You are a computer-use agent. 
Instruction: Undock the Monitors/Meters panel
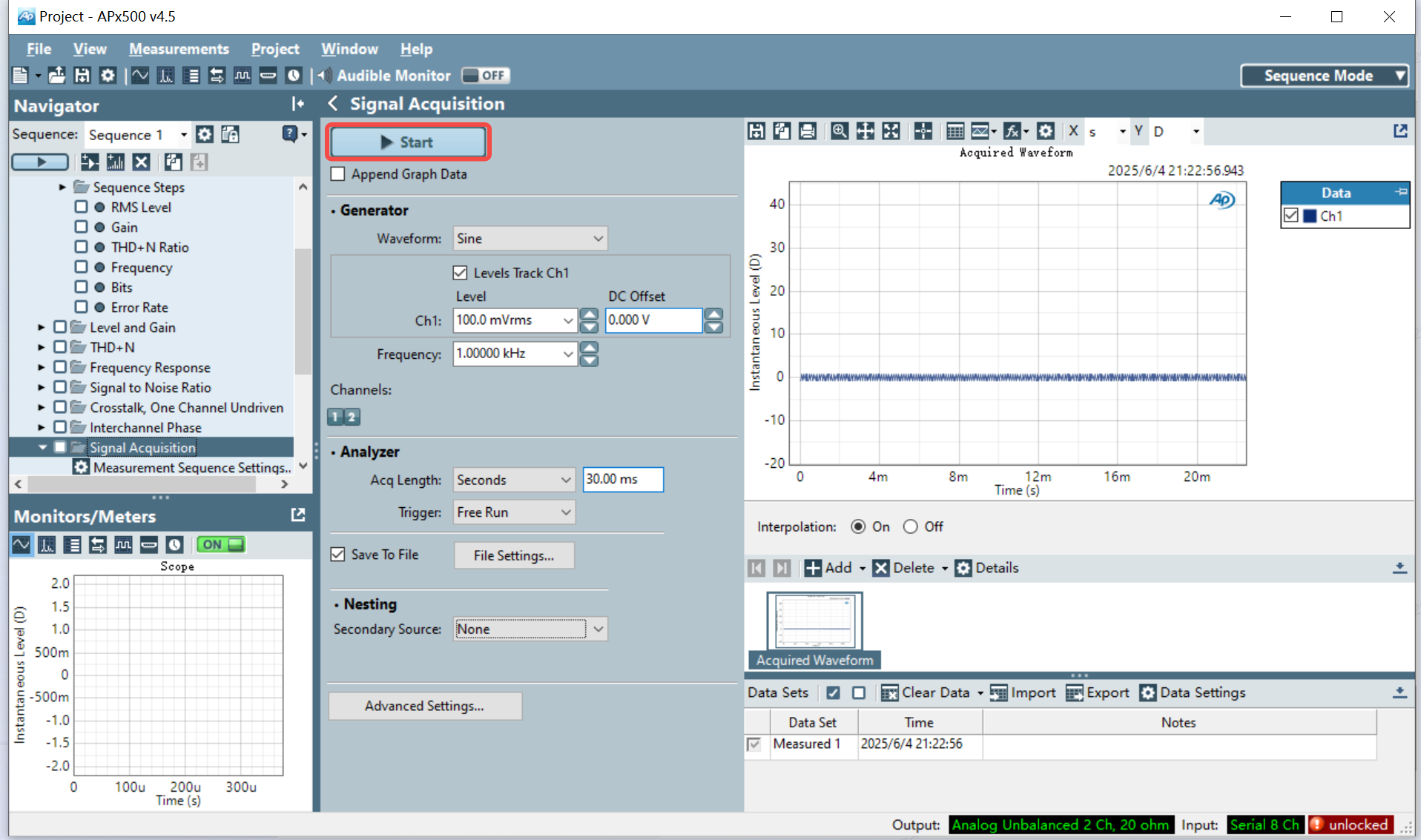(x=298, y=515)
